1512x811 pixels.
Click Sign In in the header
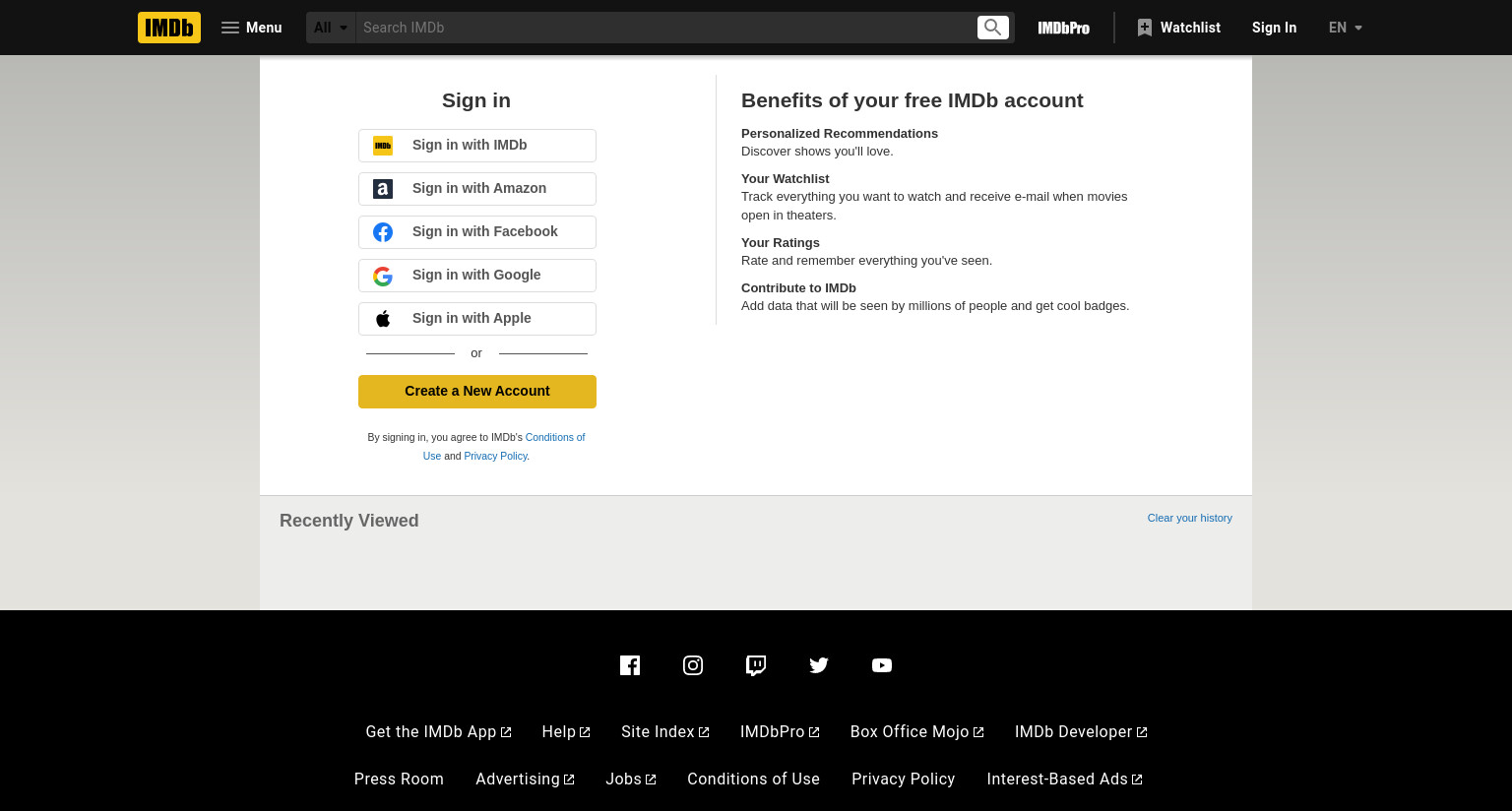[1274, 28]
